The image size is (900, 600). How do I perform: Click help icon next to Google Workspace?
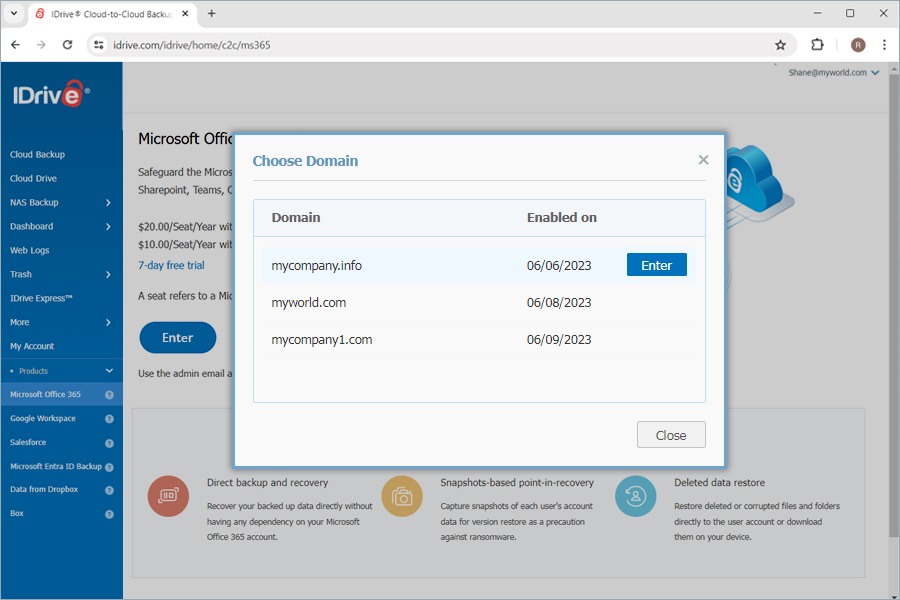pos(109,419)
